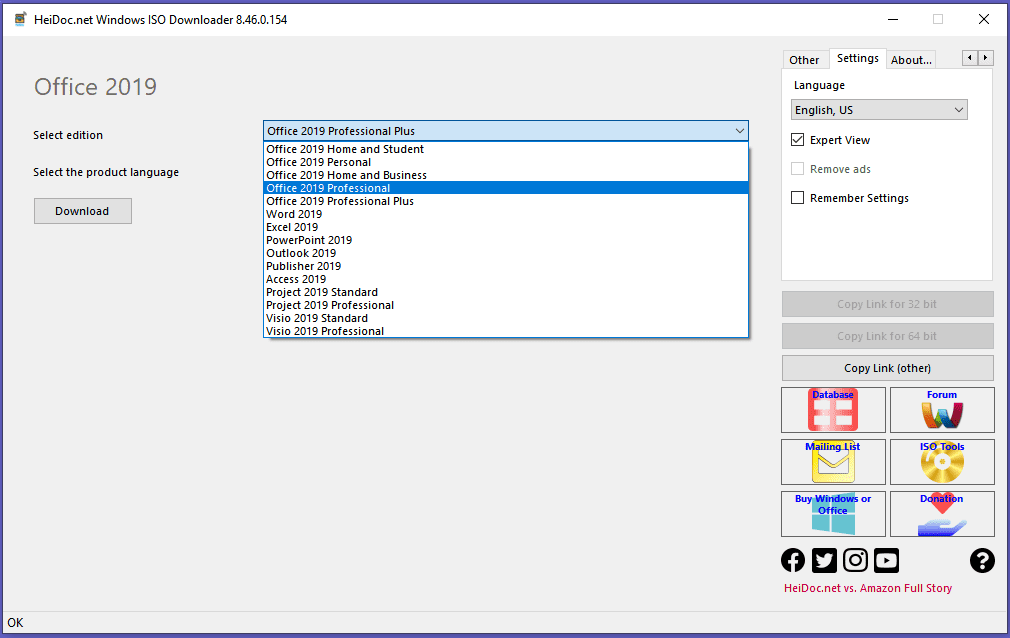
Task: Open the Forum icon button
Action: pos(942,410)
